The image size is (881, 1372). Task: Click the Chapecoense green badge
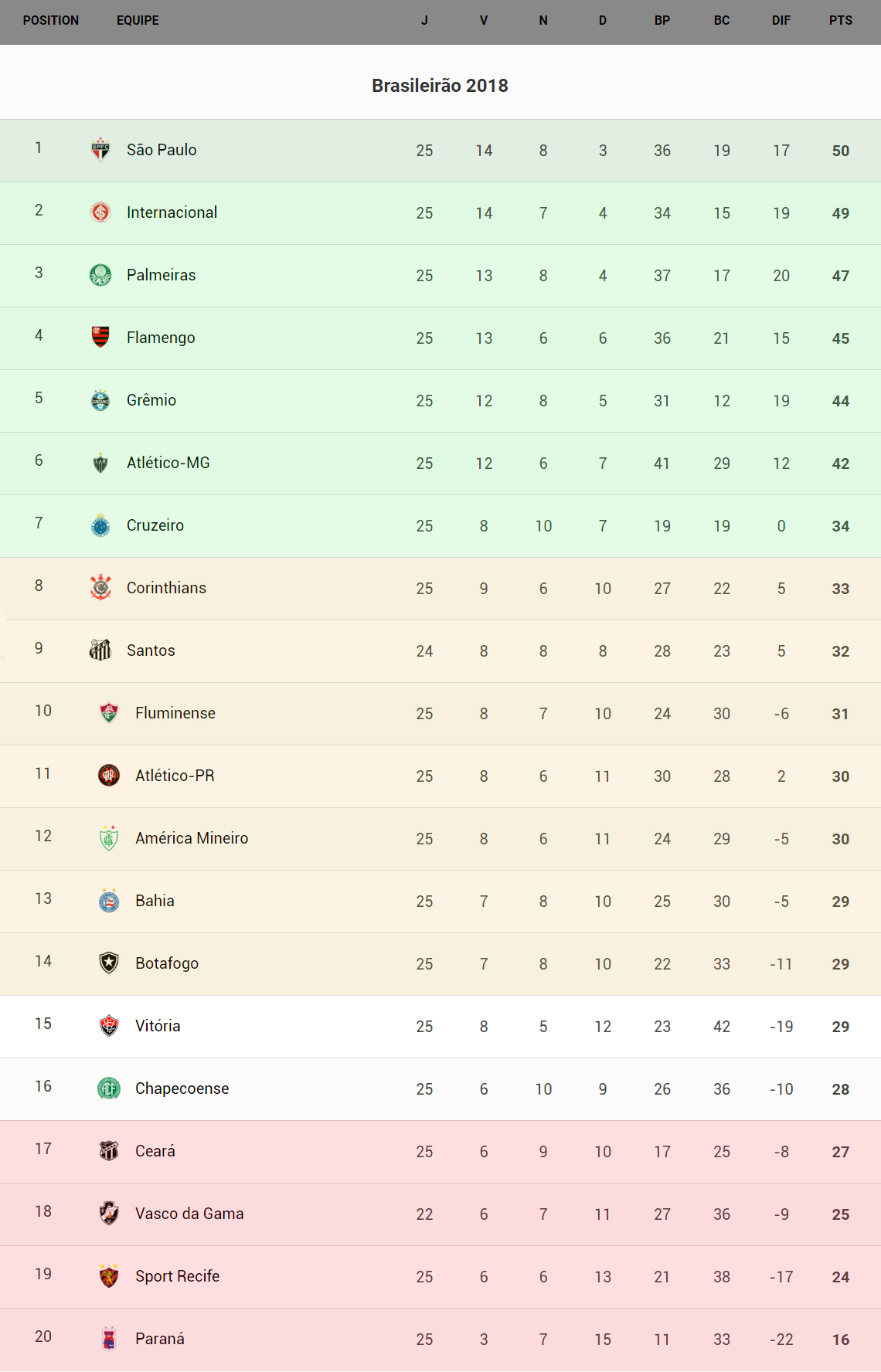[109, 1088]
